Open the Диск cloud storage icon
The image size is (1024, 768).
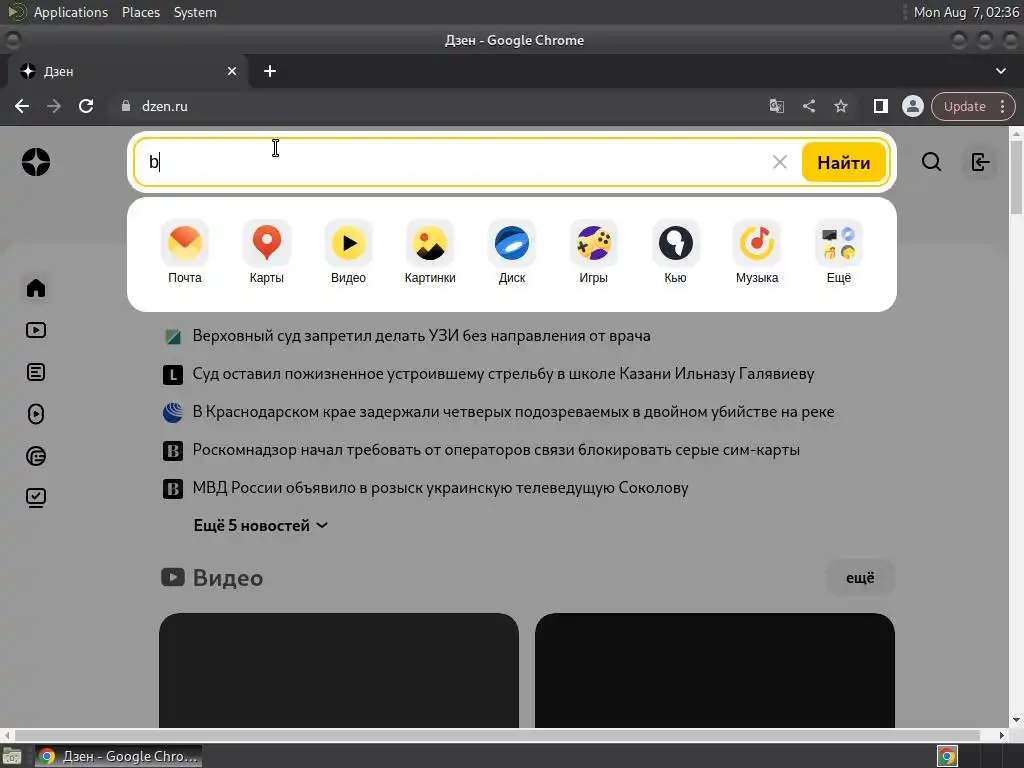pos(511,251)
